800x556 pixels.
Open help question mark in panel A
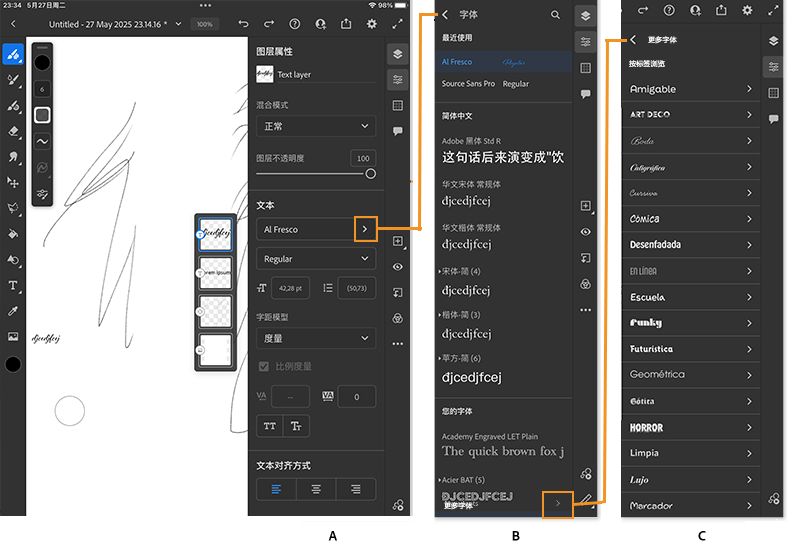(x=294, y=24)
